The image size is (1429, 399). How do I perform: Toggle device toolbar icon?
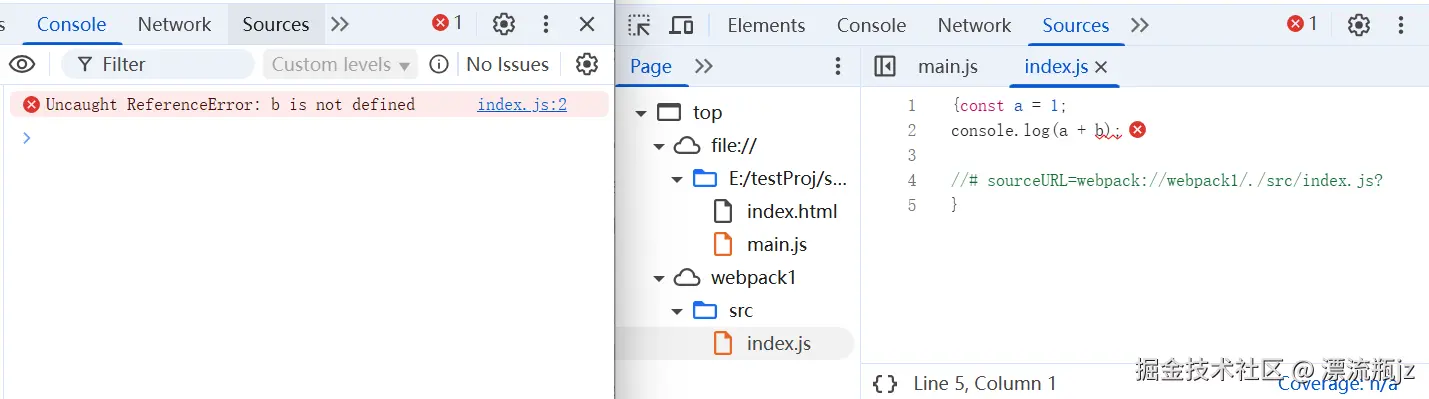pos(681,25)
